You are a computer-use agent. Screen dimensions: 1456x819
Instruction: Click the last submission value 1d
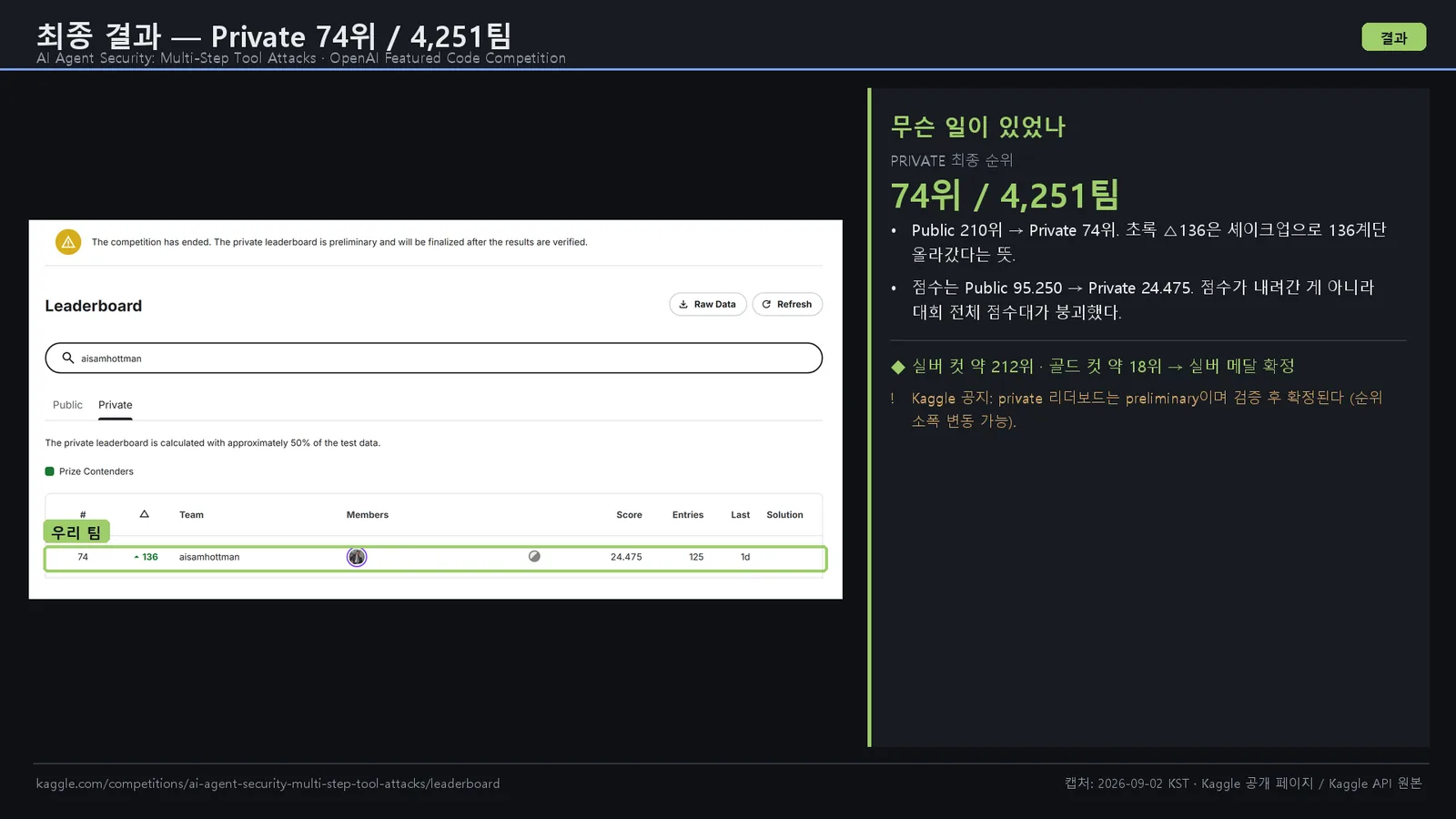coord(745,557)
